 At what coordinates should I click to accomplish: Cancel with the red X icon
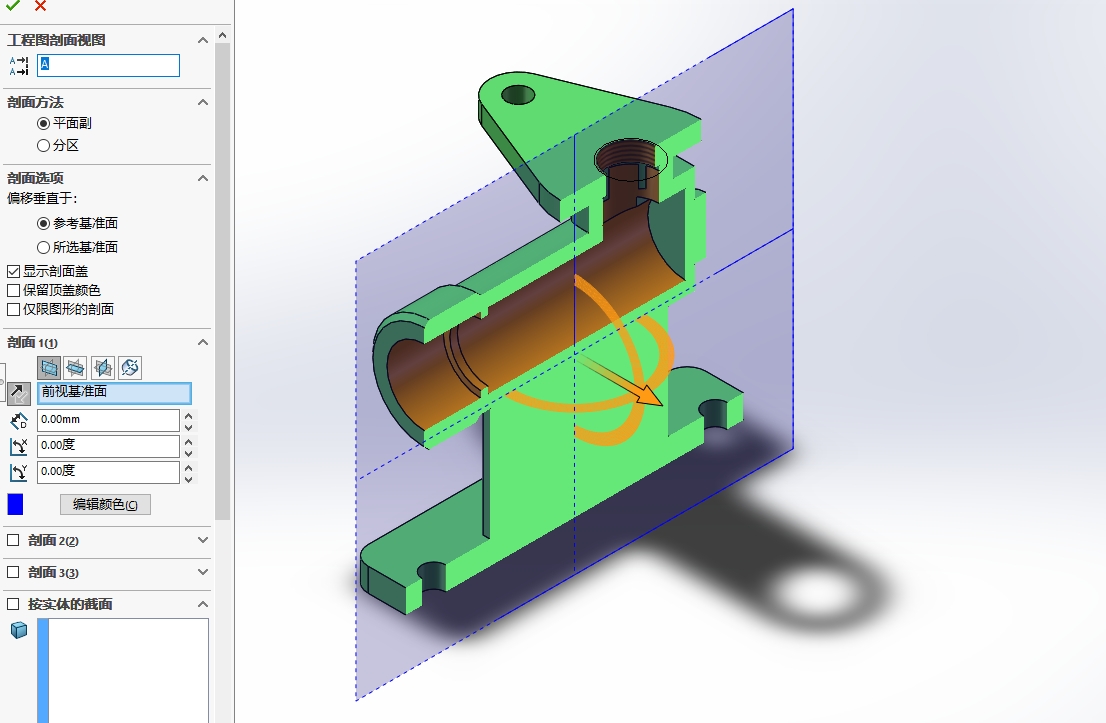(40, 6)
